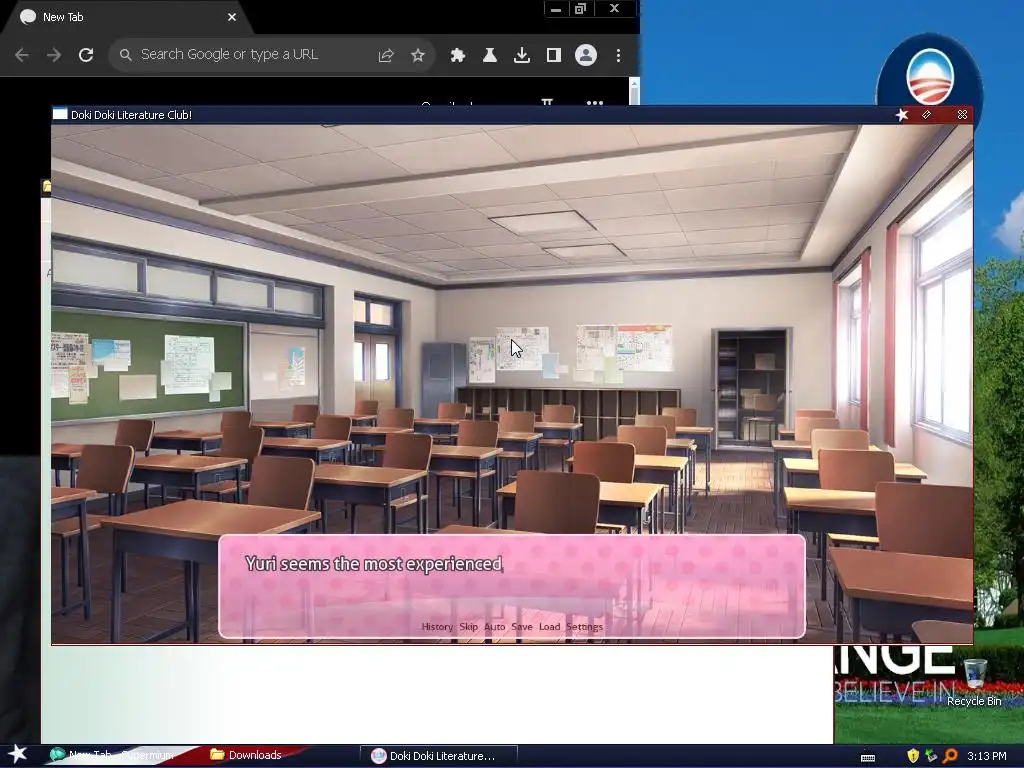The height and width of the screenshot is (768, 1024).
Task: Reload the New Tab page
Action: pos(86,55)
